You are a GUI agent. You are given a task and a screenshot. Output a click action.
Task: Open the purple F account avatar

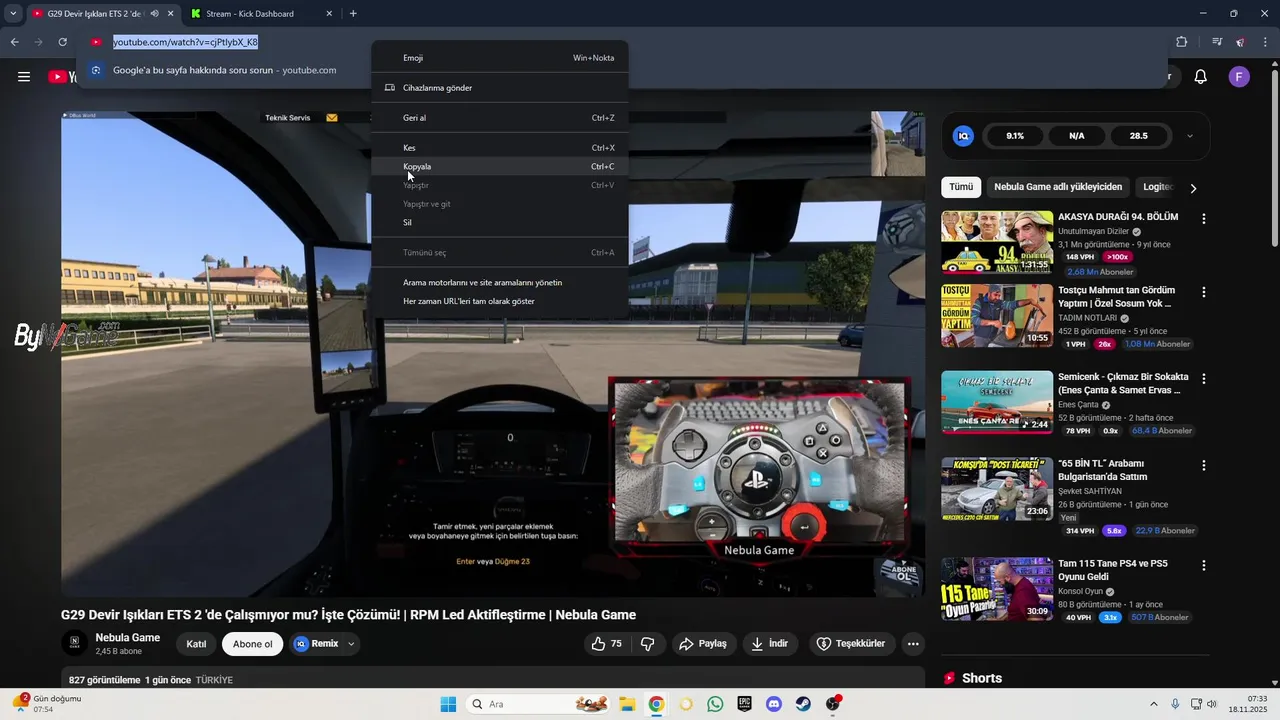click(1239, 77)
